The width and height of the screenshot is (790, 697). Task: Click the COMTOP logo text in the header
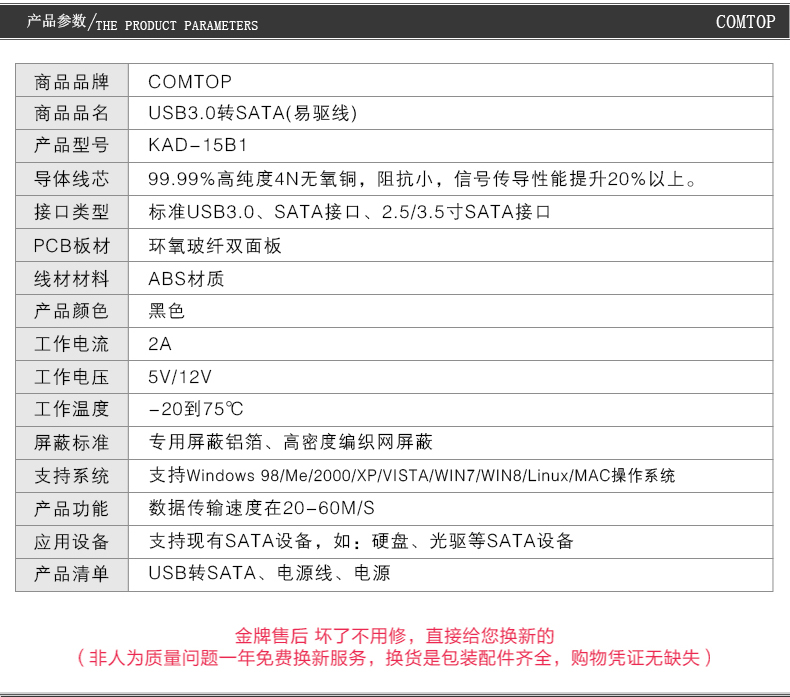tap(745, 22)
